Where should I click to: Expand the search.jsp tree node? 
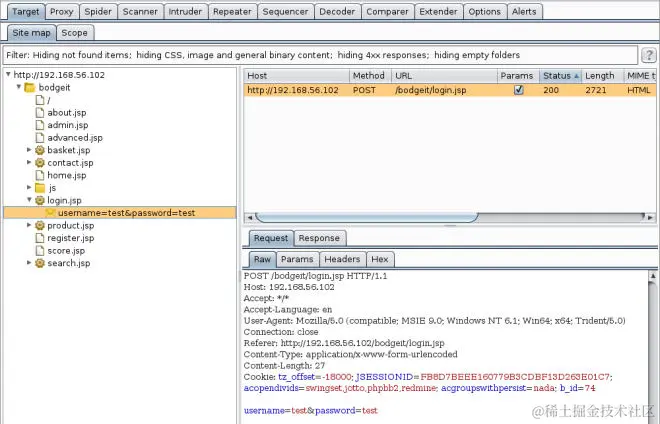point(29,262)
